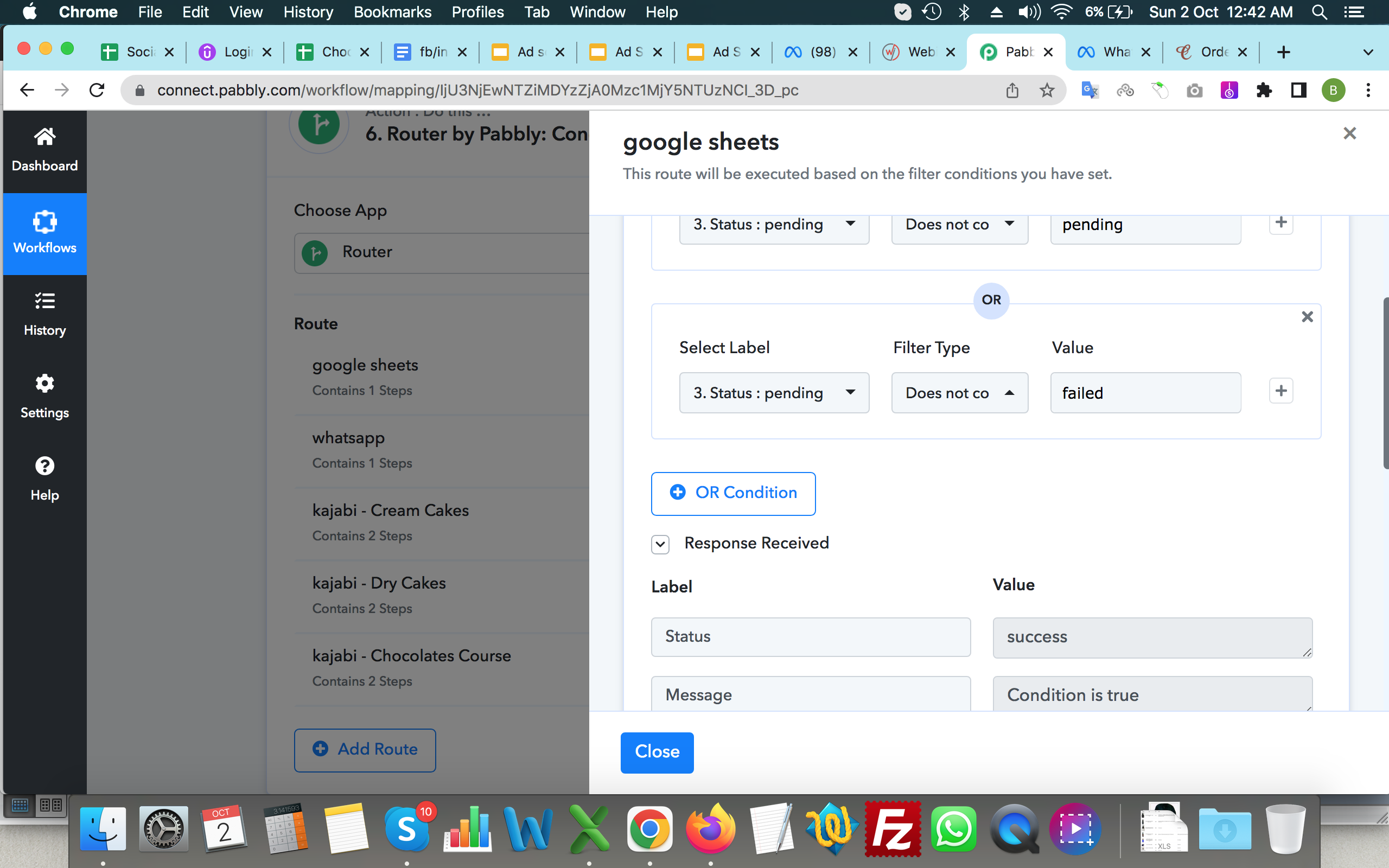The image size is (1389, 868).
Task: Open Chrome profile B avatar
Action: click(x=1333, y=90)
